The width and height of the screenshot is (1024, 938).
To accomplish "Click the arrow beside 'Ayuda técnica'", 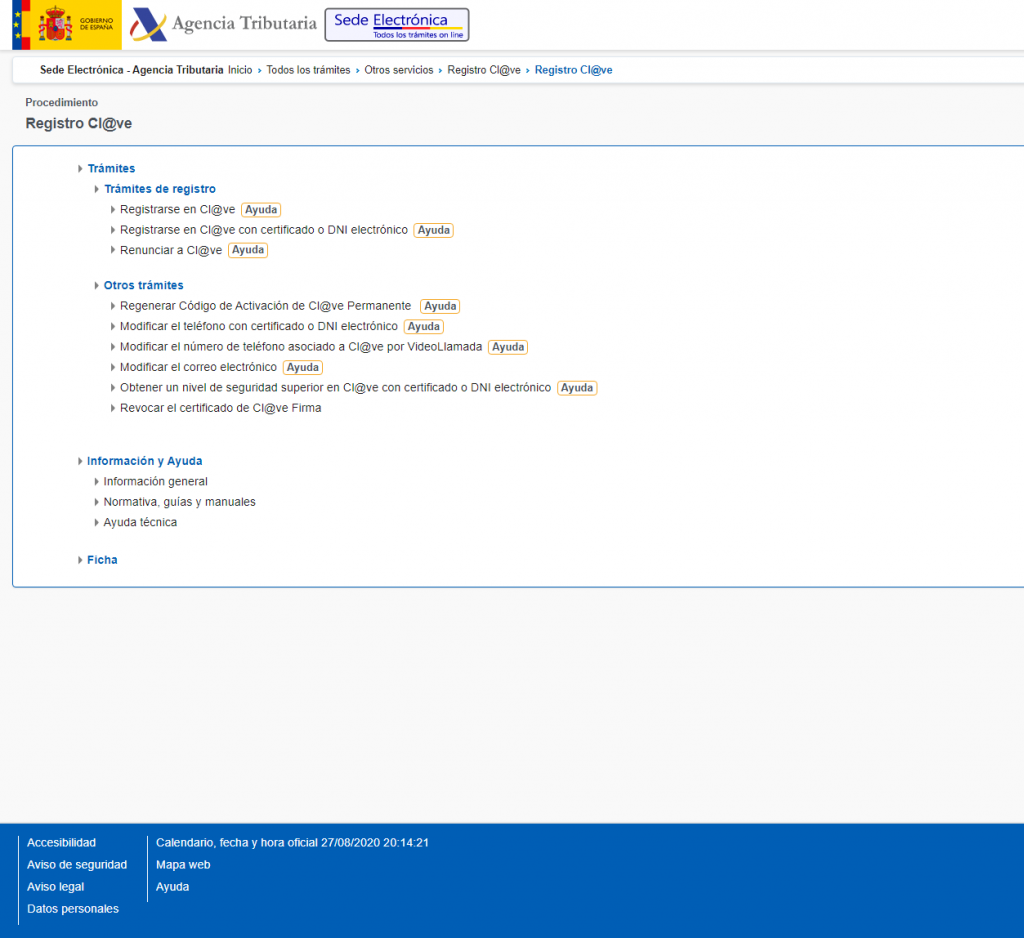I will pos(97,522).
